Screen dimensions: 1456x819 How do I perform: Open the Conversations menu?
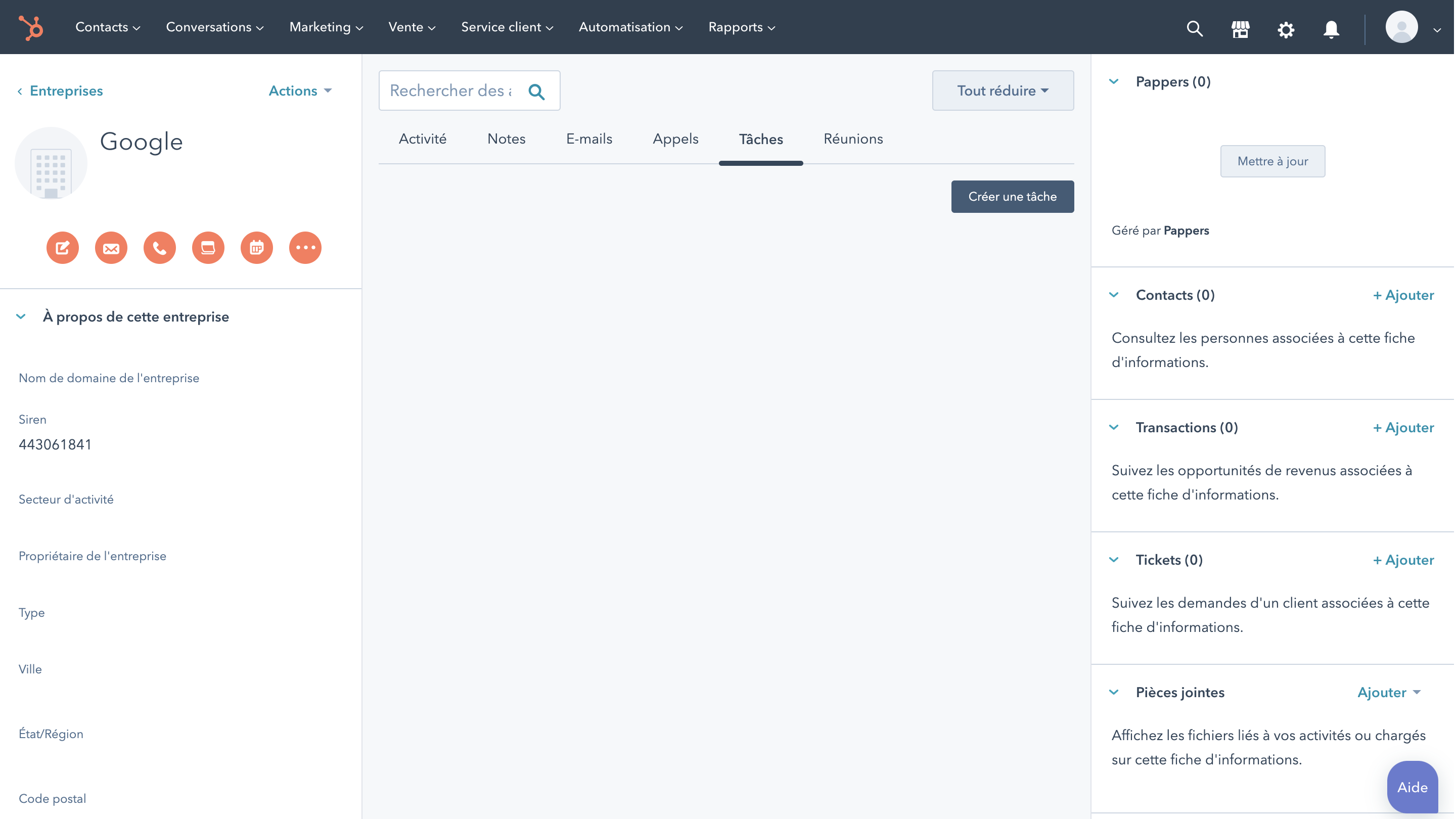pos(215,27)
